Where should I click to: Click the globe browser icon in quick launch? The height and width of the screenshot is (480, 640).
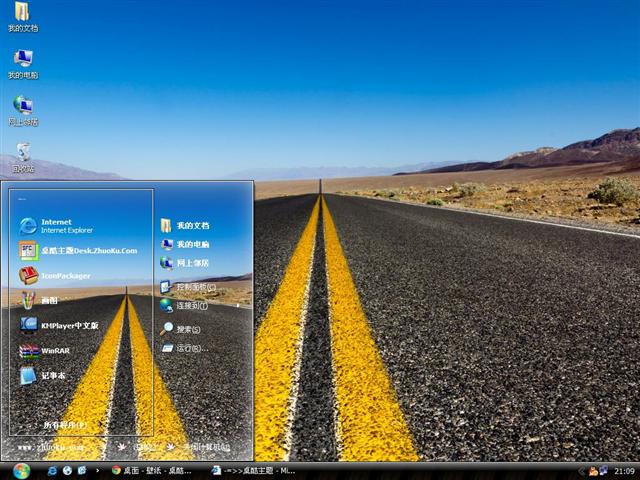[67, 471]
